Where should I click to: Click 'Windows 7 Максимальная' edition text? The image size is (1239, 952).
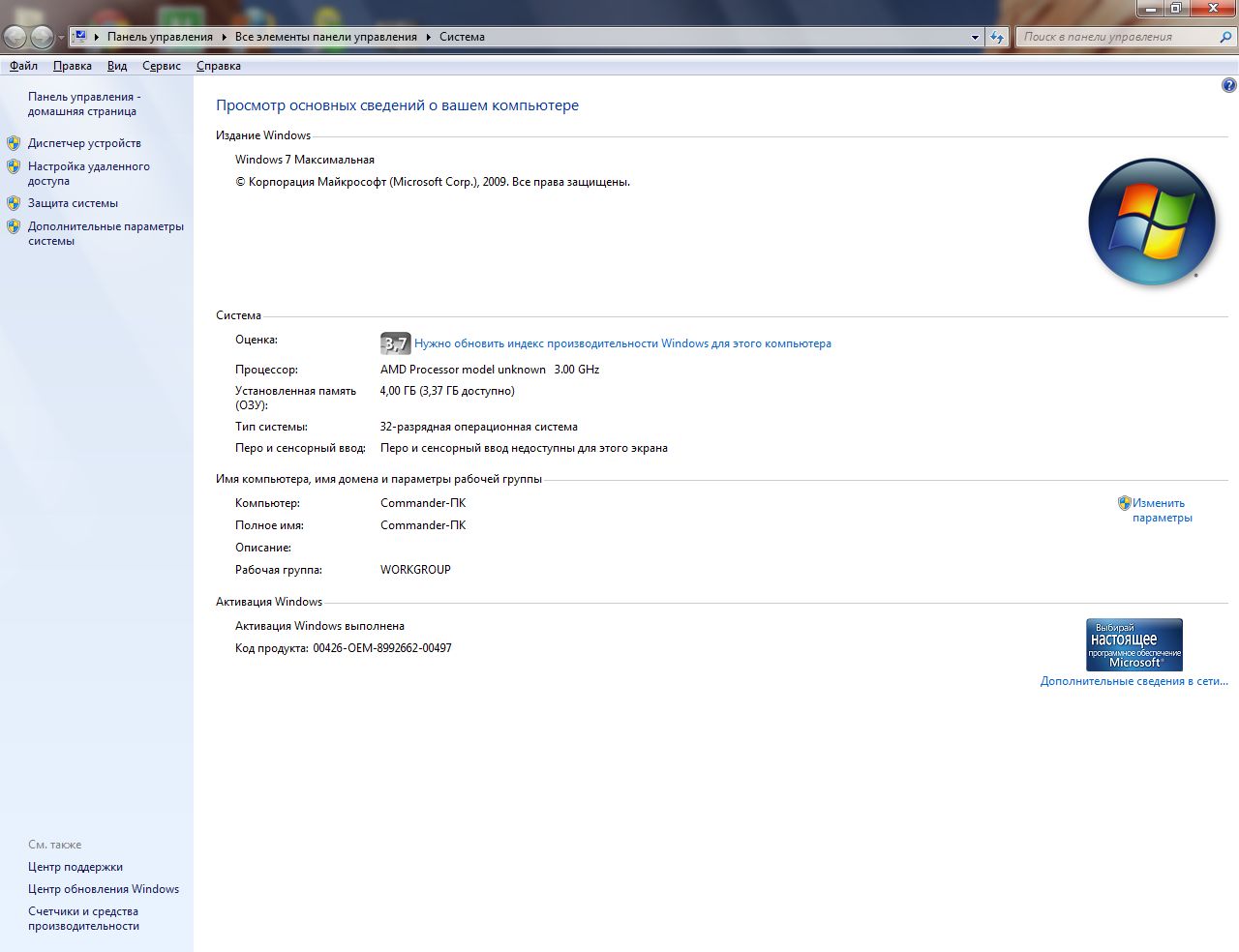pos(305,160)
